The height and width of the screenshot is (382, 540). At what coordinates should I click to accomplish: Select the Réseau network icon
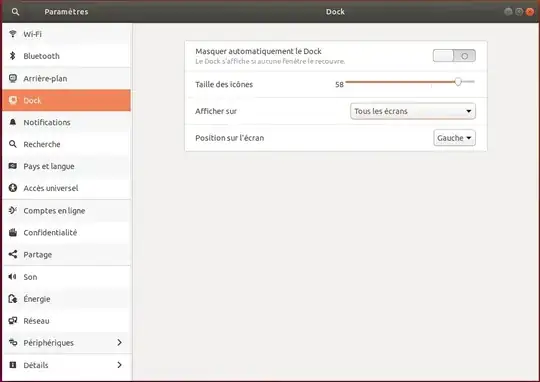13,321
